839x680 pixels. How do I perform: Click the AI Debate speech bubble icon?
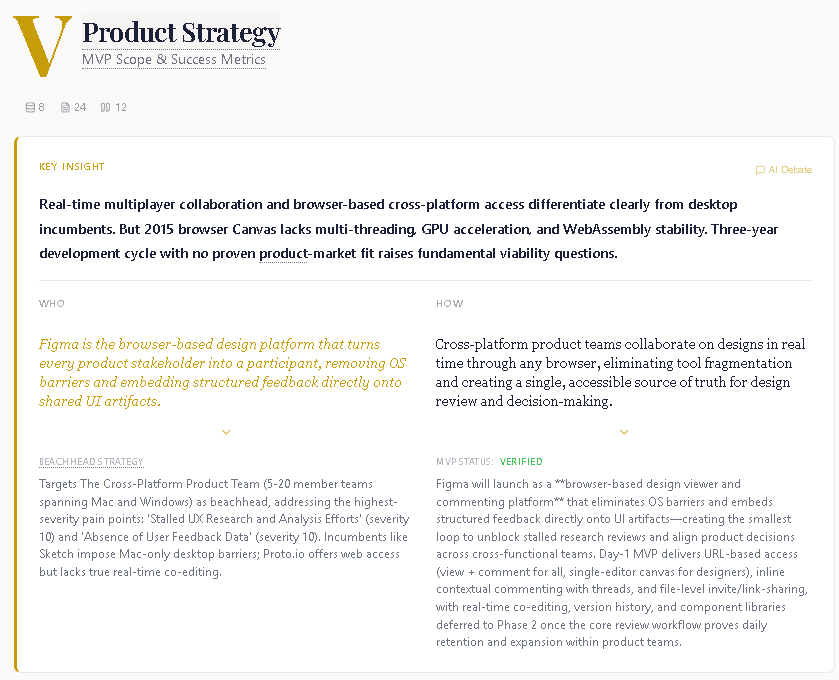[x=760, y=170]
